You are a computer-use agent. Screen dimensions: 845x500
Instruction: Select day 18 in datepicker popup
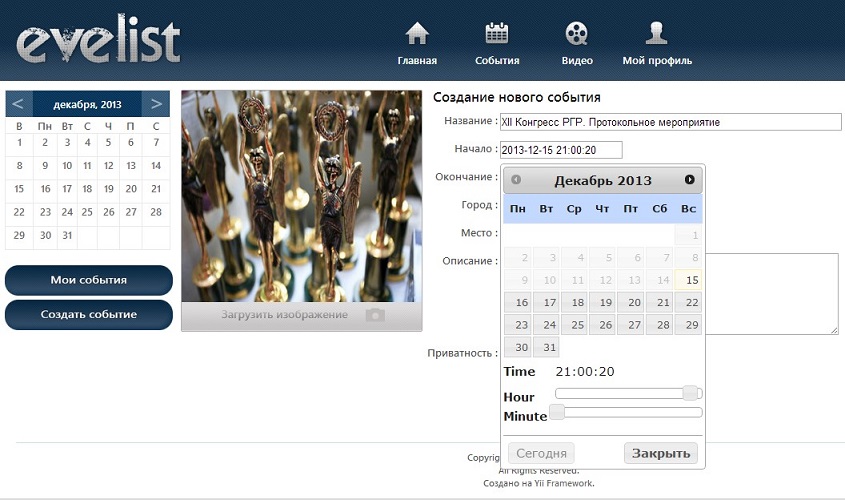[x=574, y=302]
